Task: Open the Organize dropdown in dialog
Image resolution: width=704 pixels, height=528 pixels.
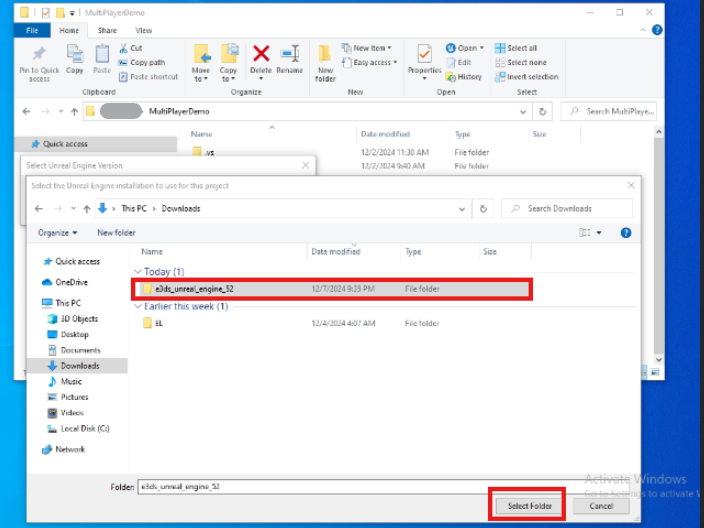Action: pyautogui.click(x=58, y=233)
